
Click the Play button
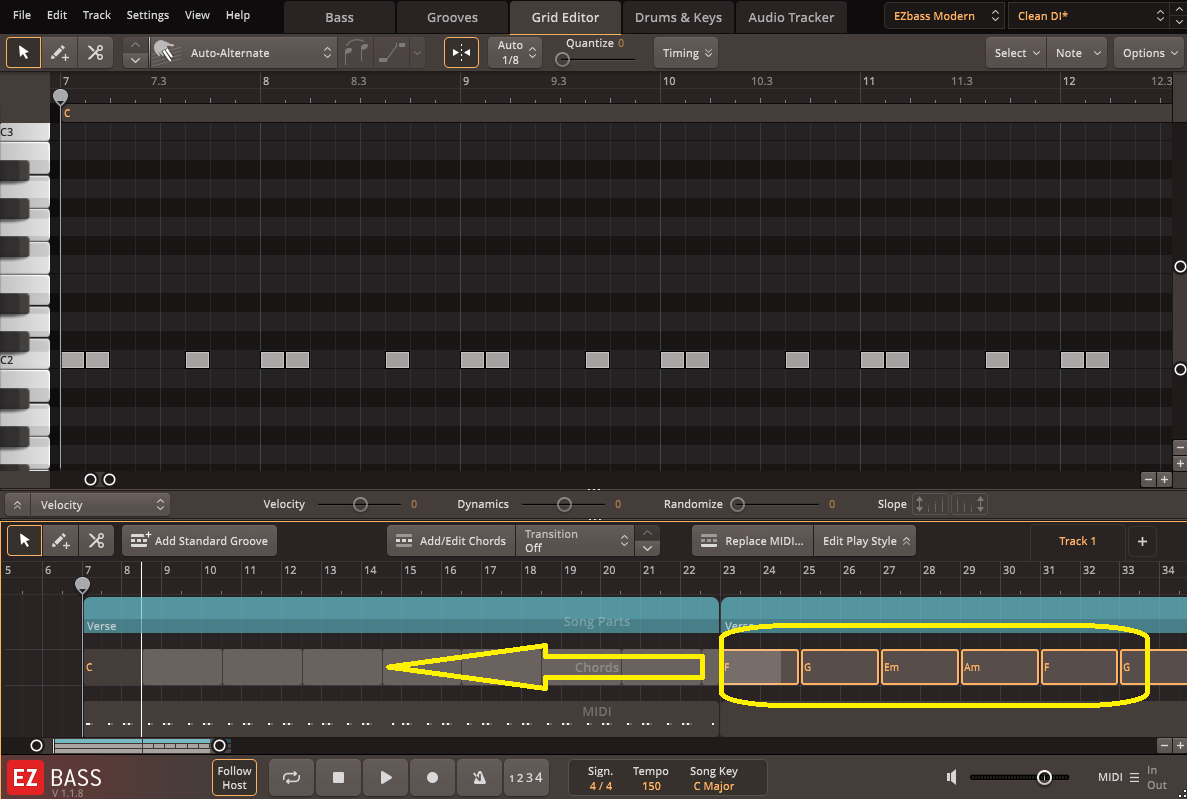pos(385,778)
